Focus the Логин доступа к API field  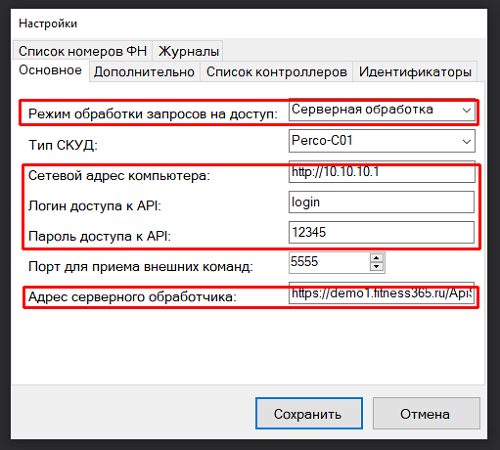pyautogui.click(x=382, y=202)
